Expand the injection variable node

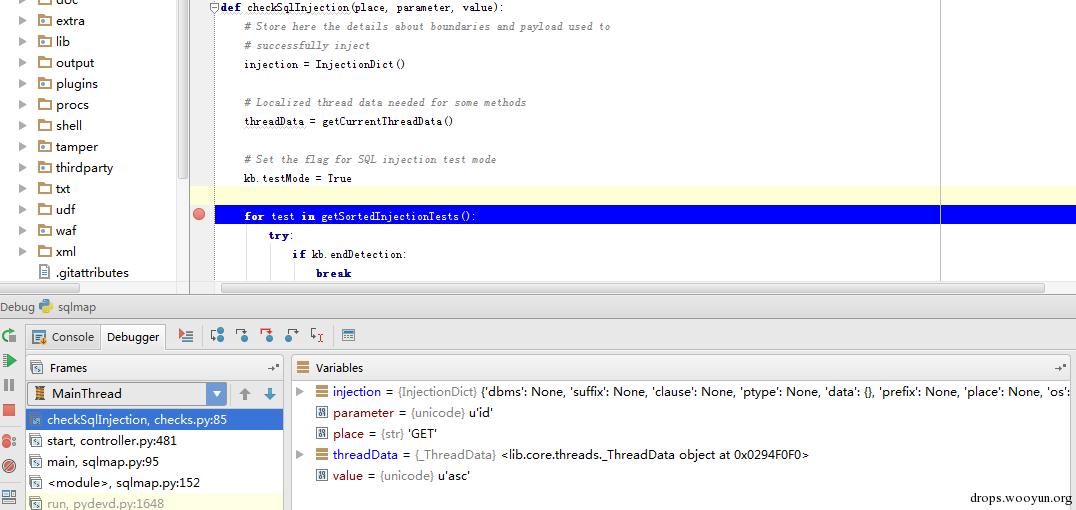pos(300,392)
